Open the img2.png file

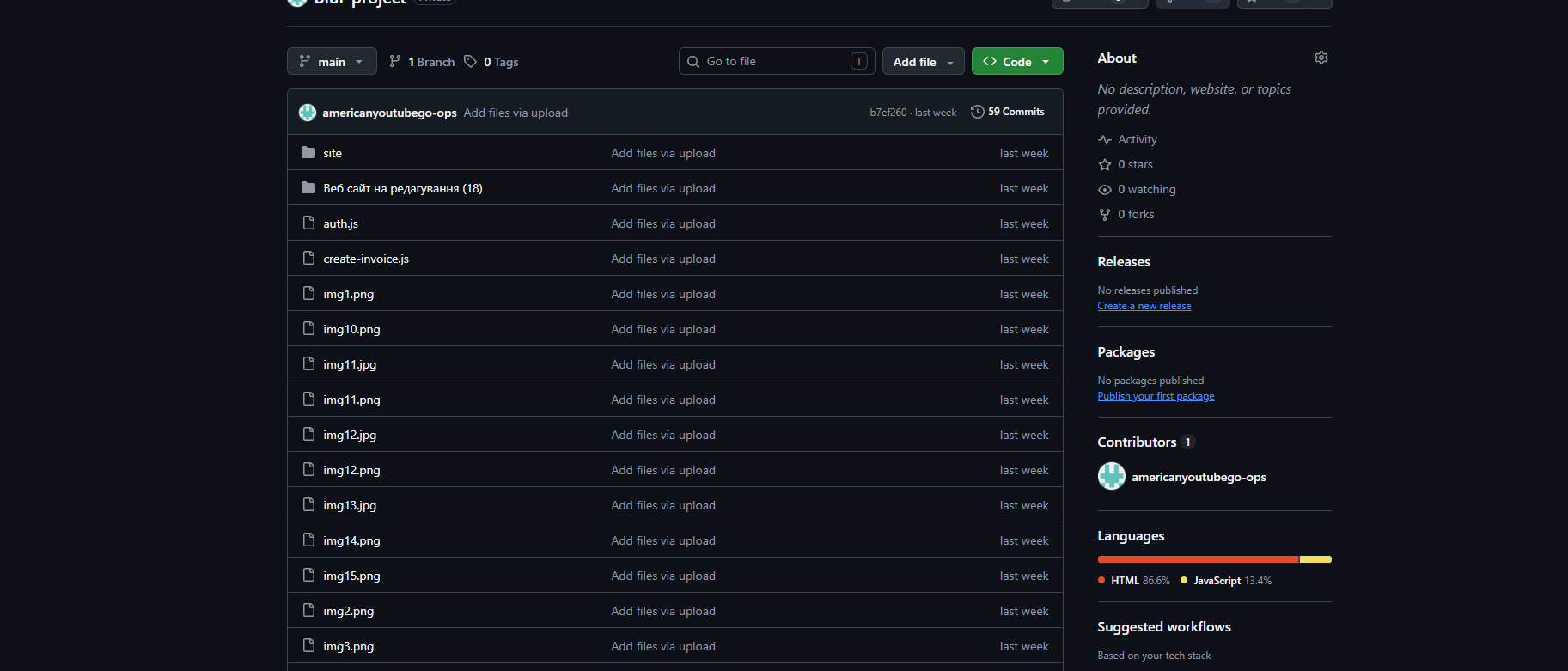[349, 611]
